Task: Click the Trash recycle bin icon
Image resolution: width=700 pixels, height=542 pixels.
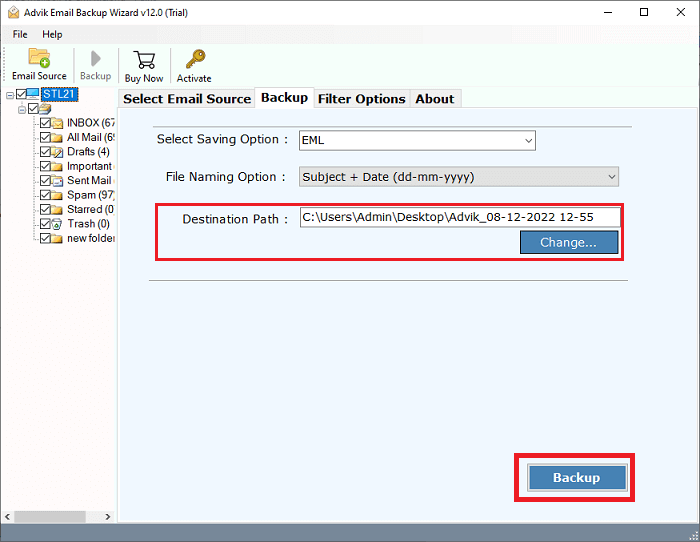Action: coord(57,224)
